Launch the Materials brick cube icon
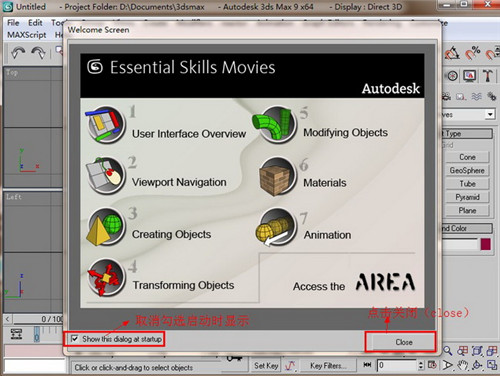This screenshot has height=376, width=500. coord(277,177)
